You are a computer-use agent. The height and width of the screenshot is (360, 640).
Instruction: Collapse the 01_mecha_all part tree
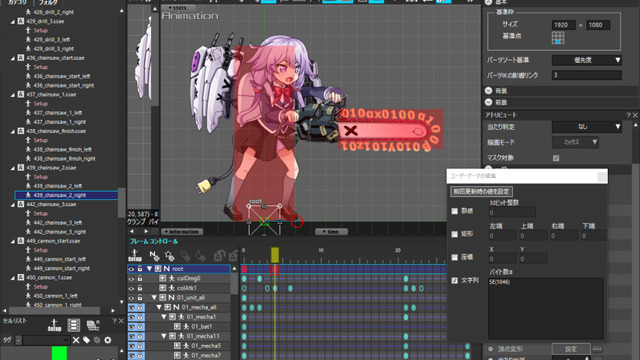click(159, 307)
